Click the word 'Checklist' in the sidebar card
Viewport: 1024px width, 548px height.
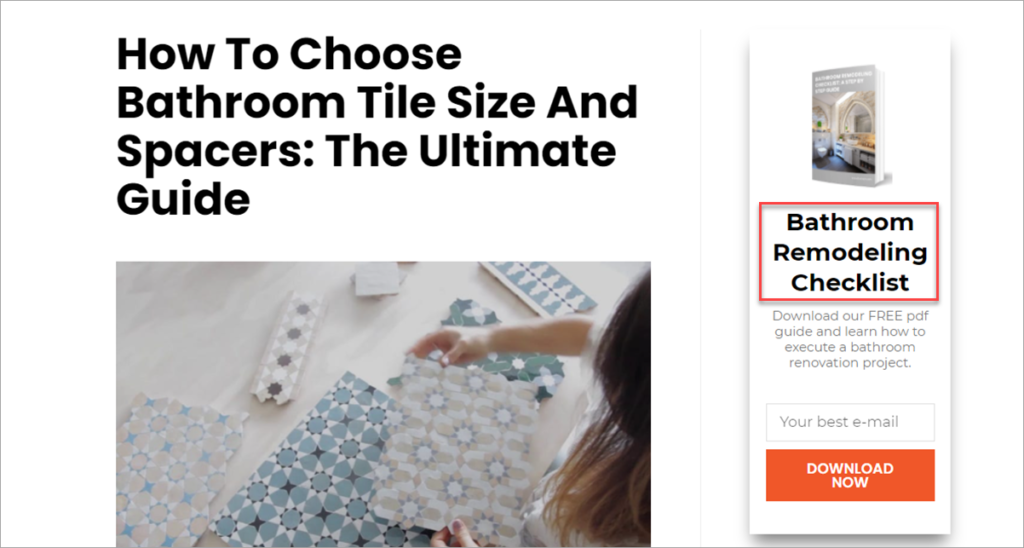pyautogui.click(x=850, y=283)
